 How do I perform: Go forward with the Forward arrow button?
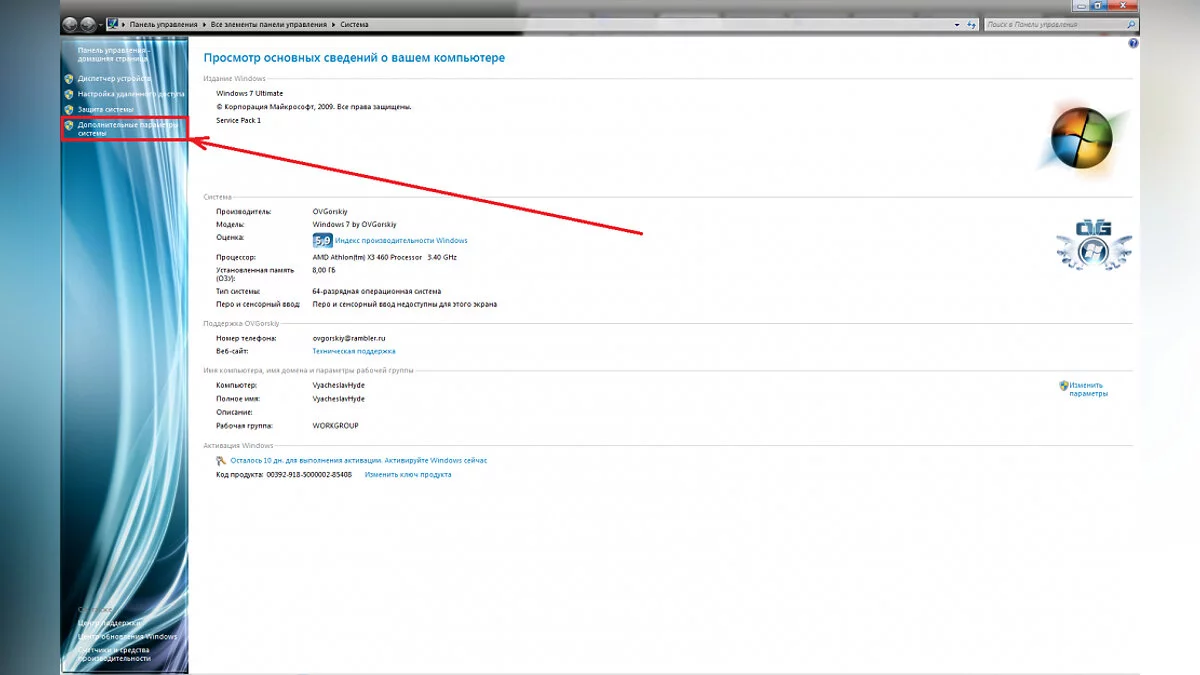click(88, 24)
